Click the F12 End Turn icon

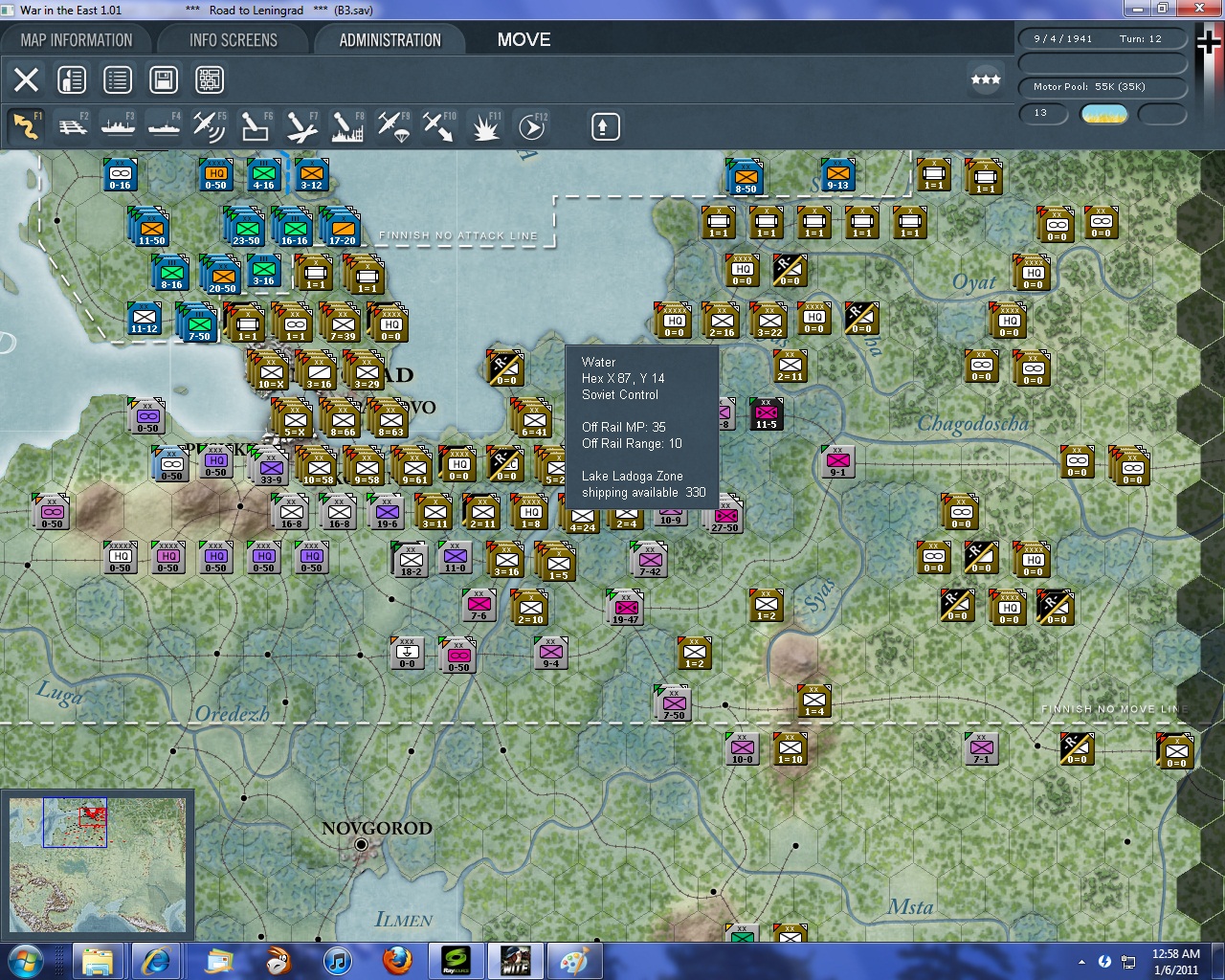tap(531, 126)
